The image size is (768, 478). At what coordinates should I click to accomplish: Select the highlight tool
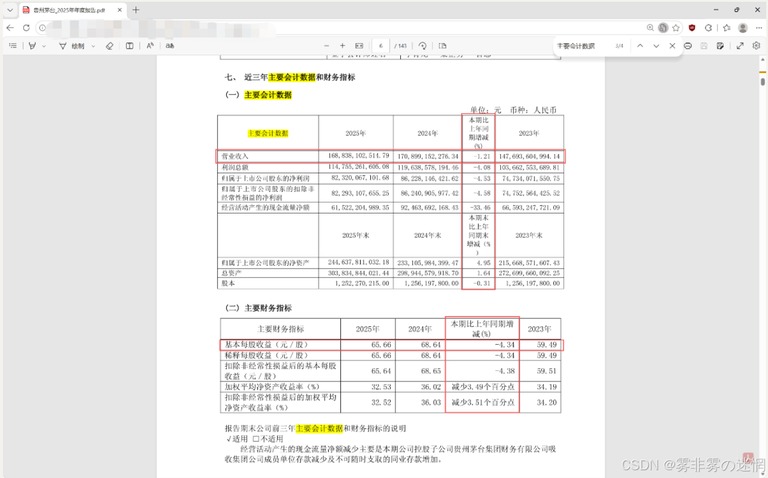[32, 46]
